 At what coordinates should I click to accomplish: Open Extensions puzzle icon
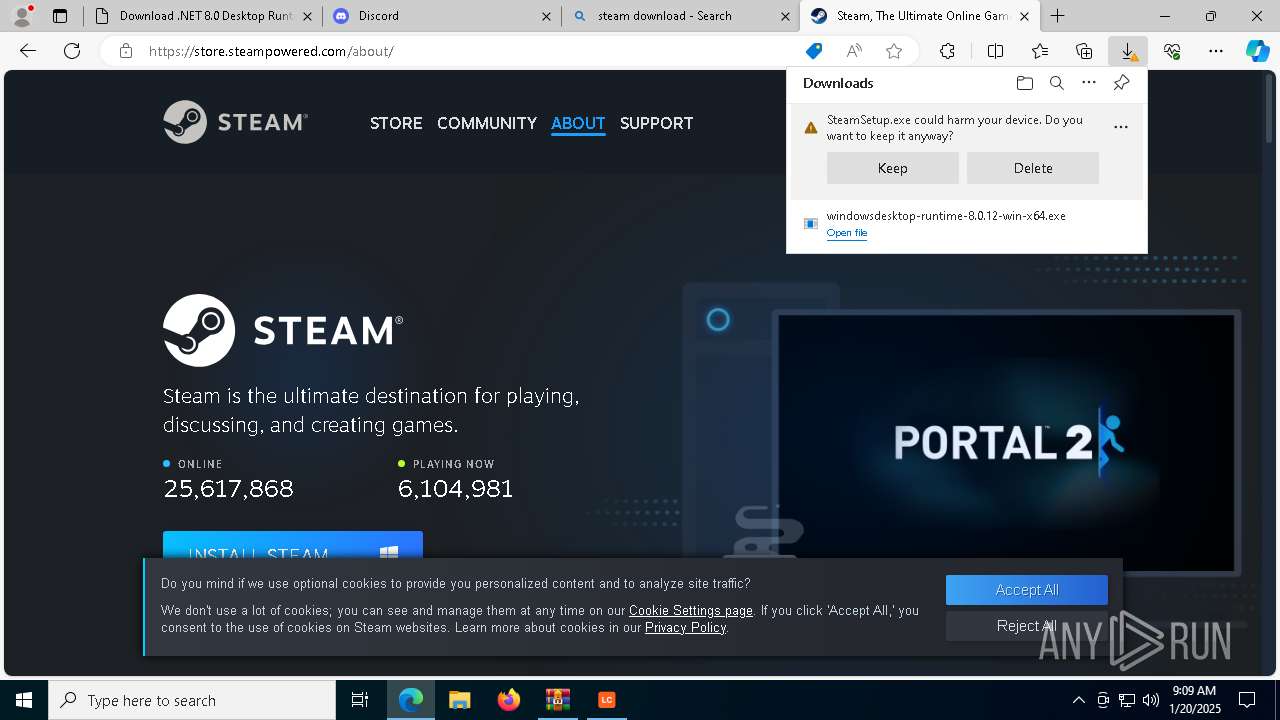click(947, 51)
